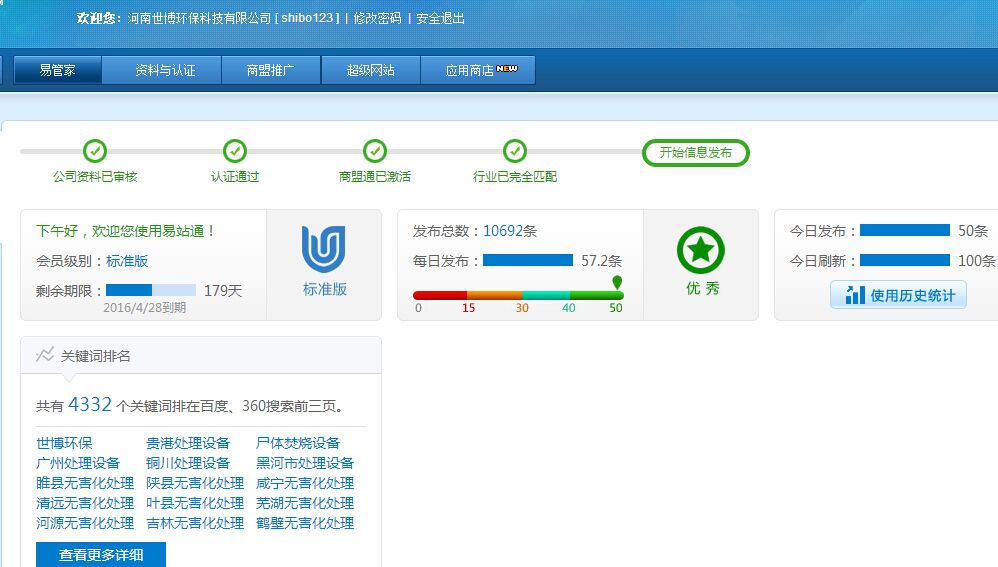Click the 2016/4/28到期 expiry date text

(144, 308)
